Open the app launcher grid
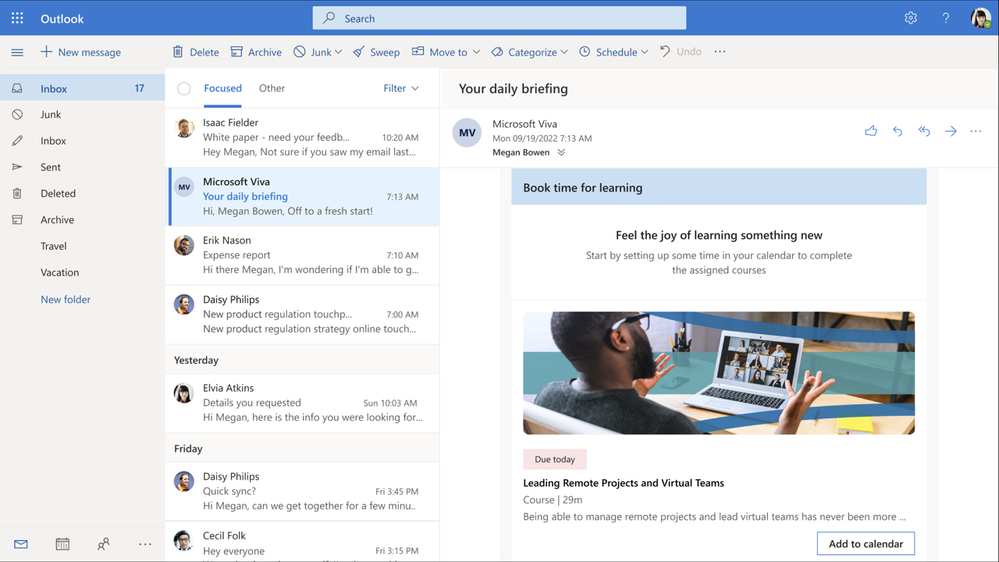Screen dimensions: 999x562 pyautogui.click(x=17, y=18)
